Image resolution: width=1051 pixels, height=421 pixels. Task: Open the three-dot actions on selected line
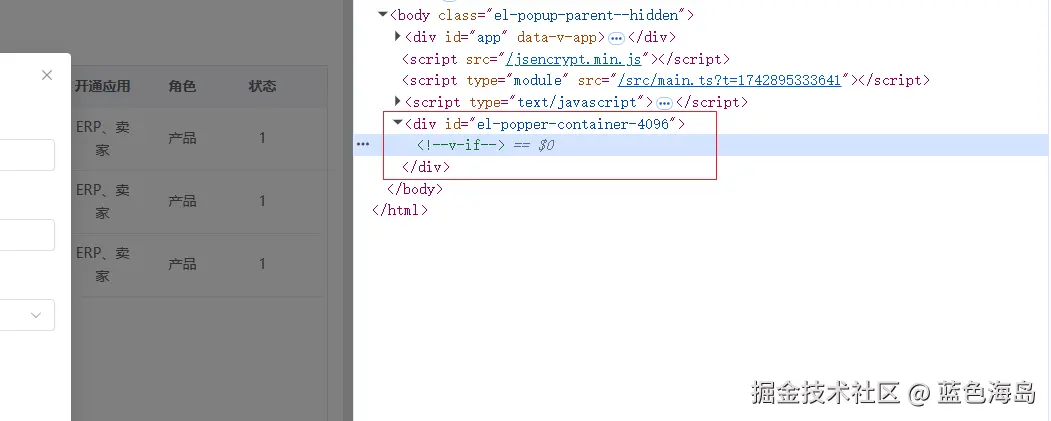click(363, 145)
